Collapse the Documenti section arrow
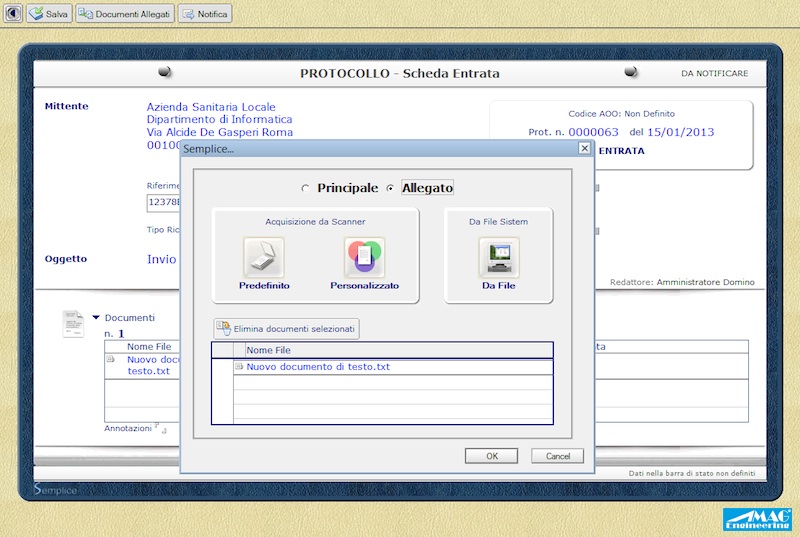Screen dimensions: 800x537 (96, 318)
